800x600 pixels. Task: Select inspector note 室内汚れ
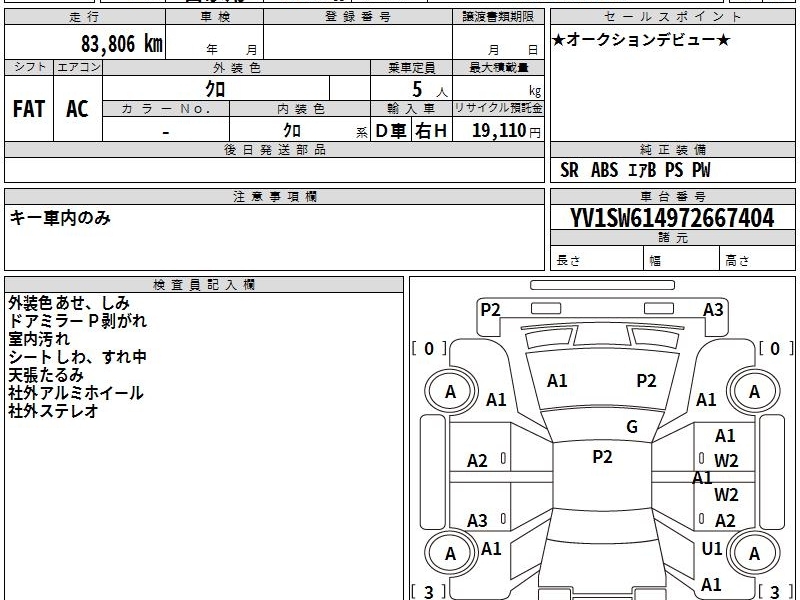(39, 339)
